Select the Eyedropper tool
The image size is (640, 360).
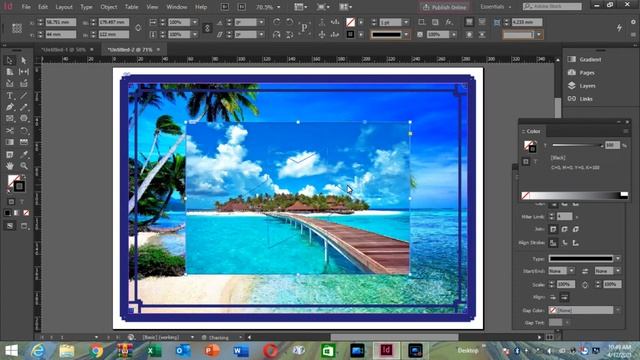[x=24, y=154]
